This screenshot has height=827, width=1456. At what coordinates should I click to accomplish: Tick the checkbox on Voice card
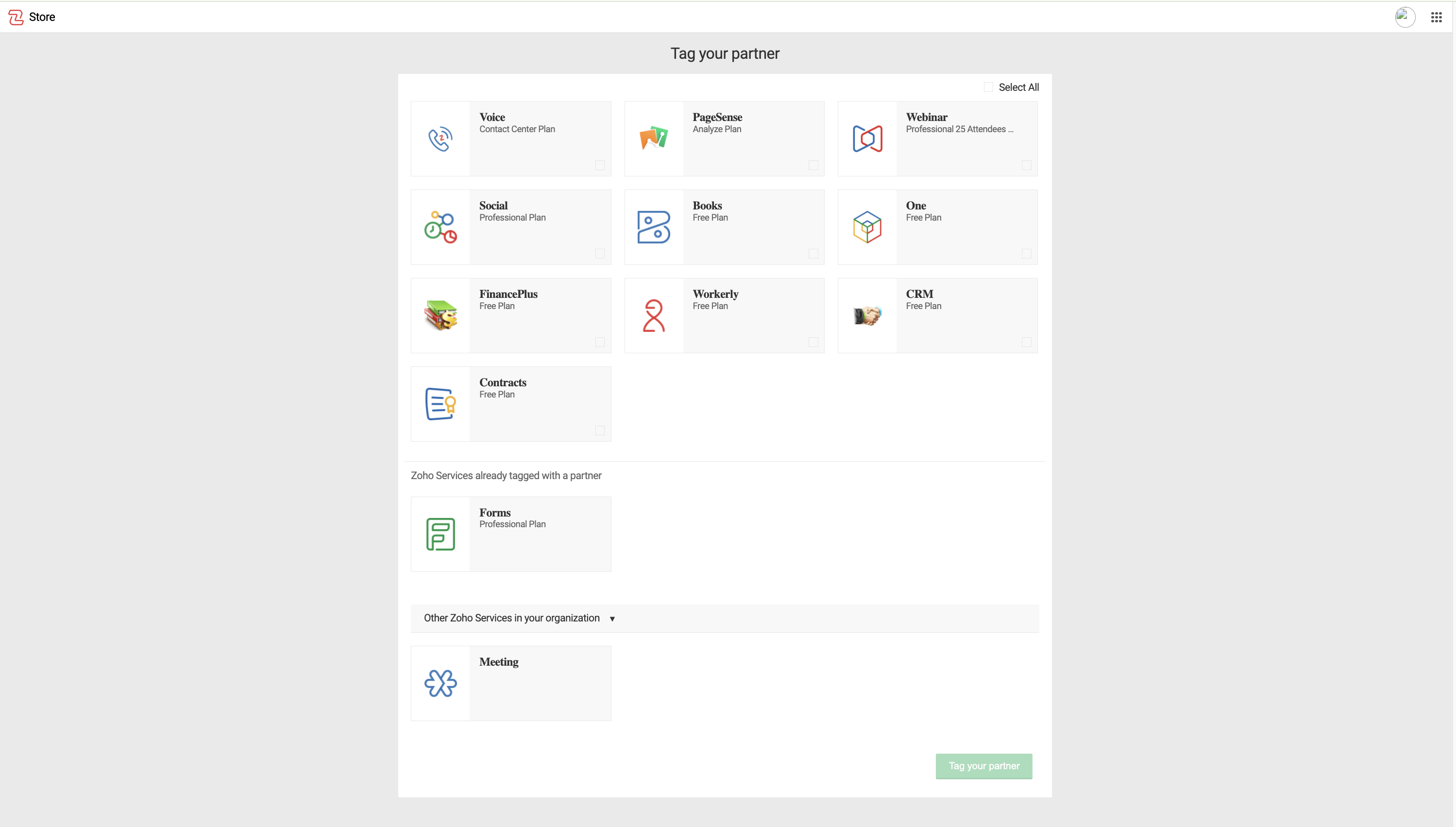point(599,165)
